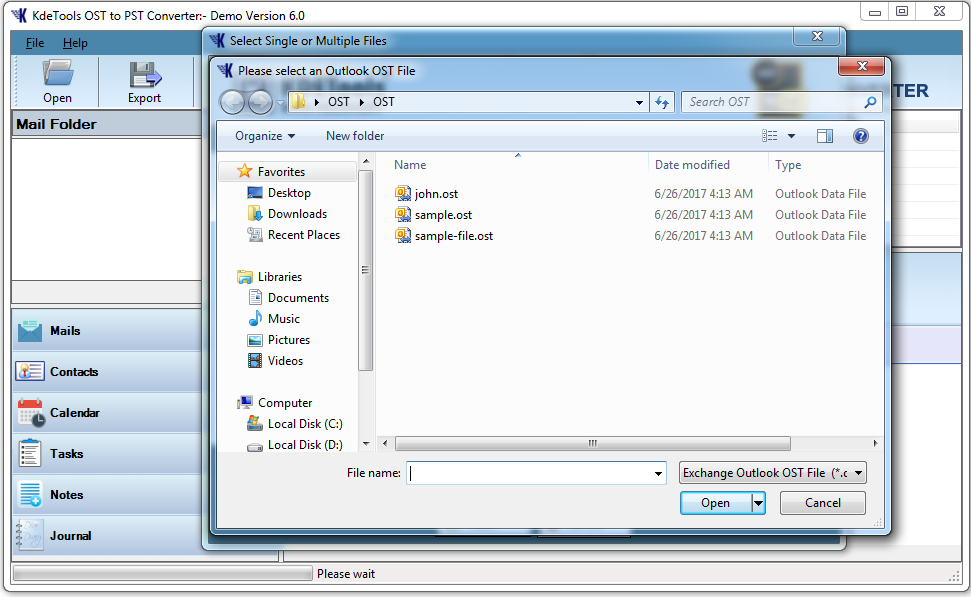Open the File name history dropdown
The image size is (971, 597).
point(658,474)
